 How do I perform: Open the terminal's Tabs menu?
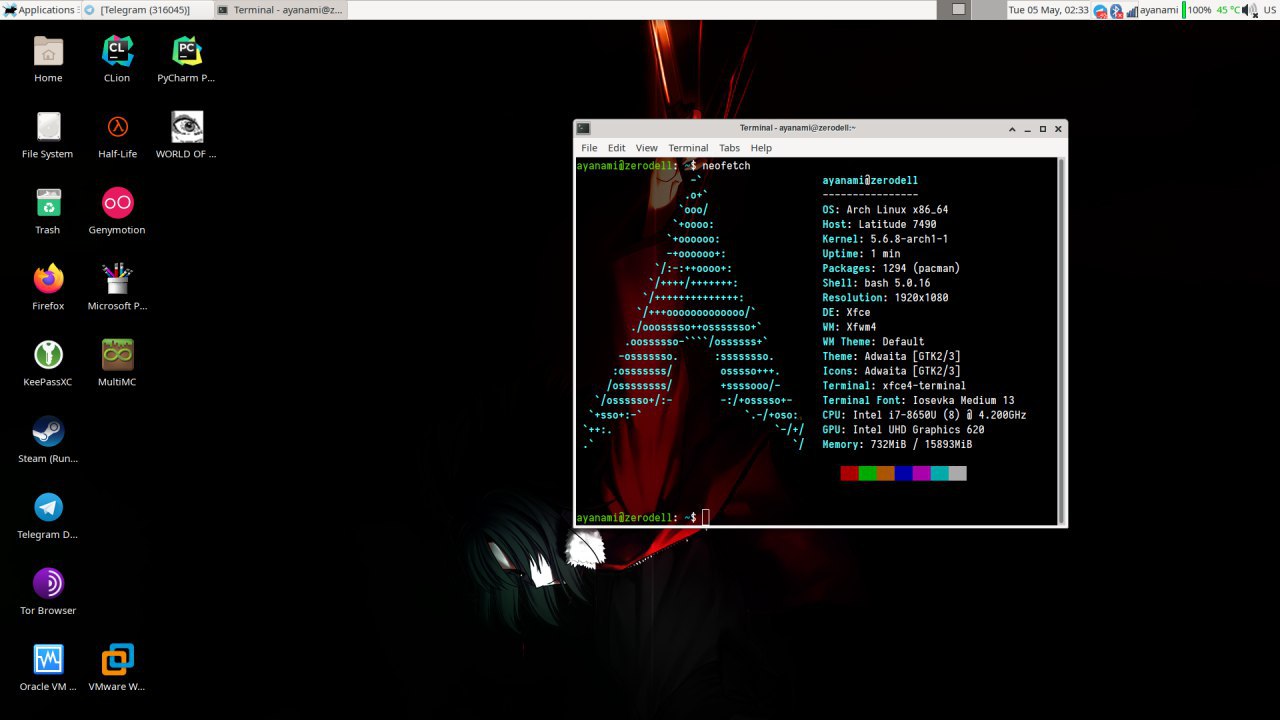click(730, 148)
